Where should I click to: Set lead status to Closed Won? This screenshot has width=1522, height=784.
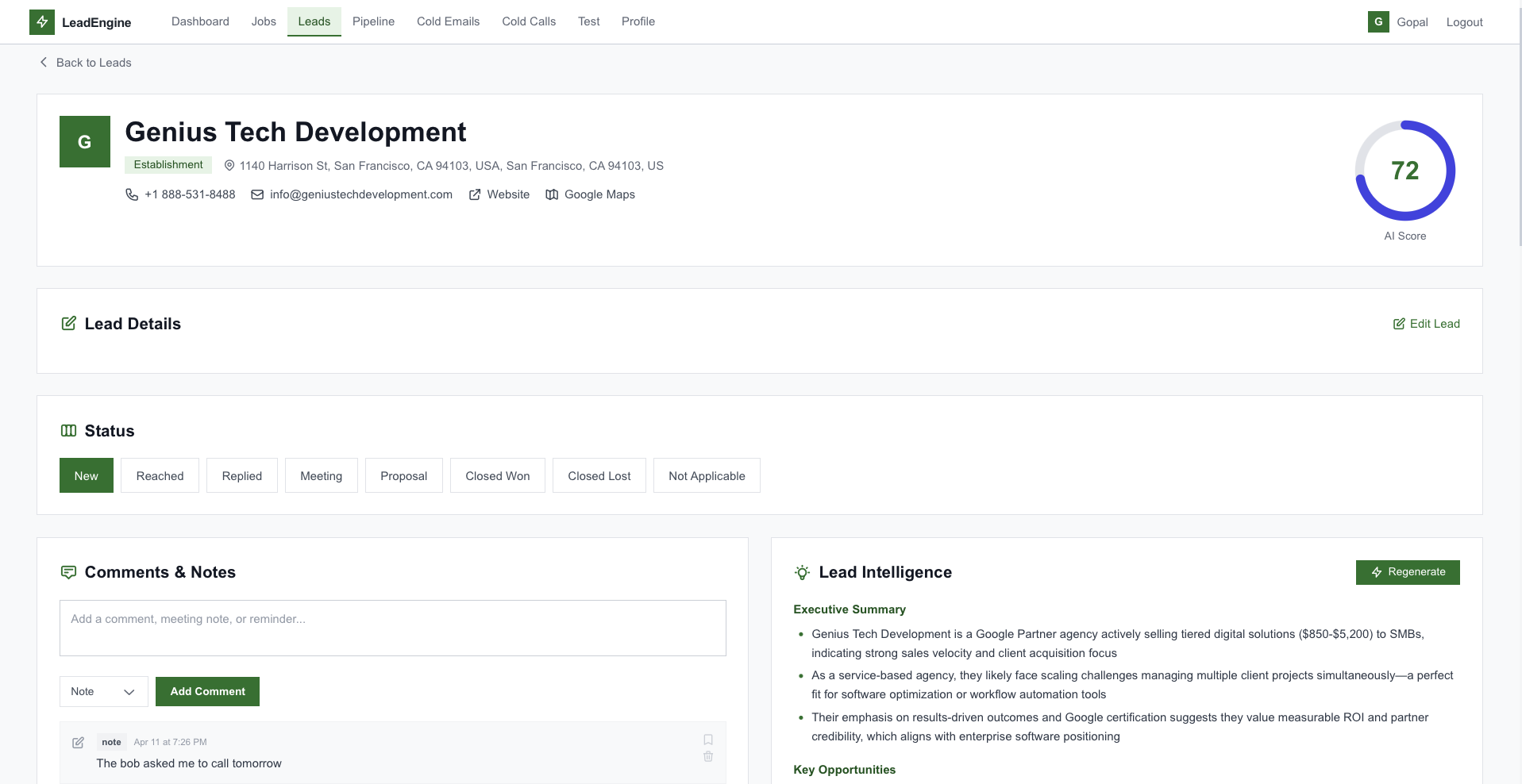click(497, 476)
